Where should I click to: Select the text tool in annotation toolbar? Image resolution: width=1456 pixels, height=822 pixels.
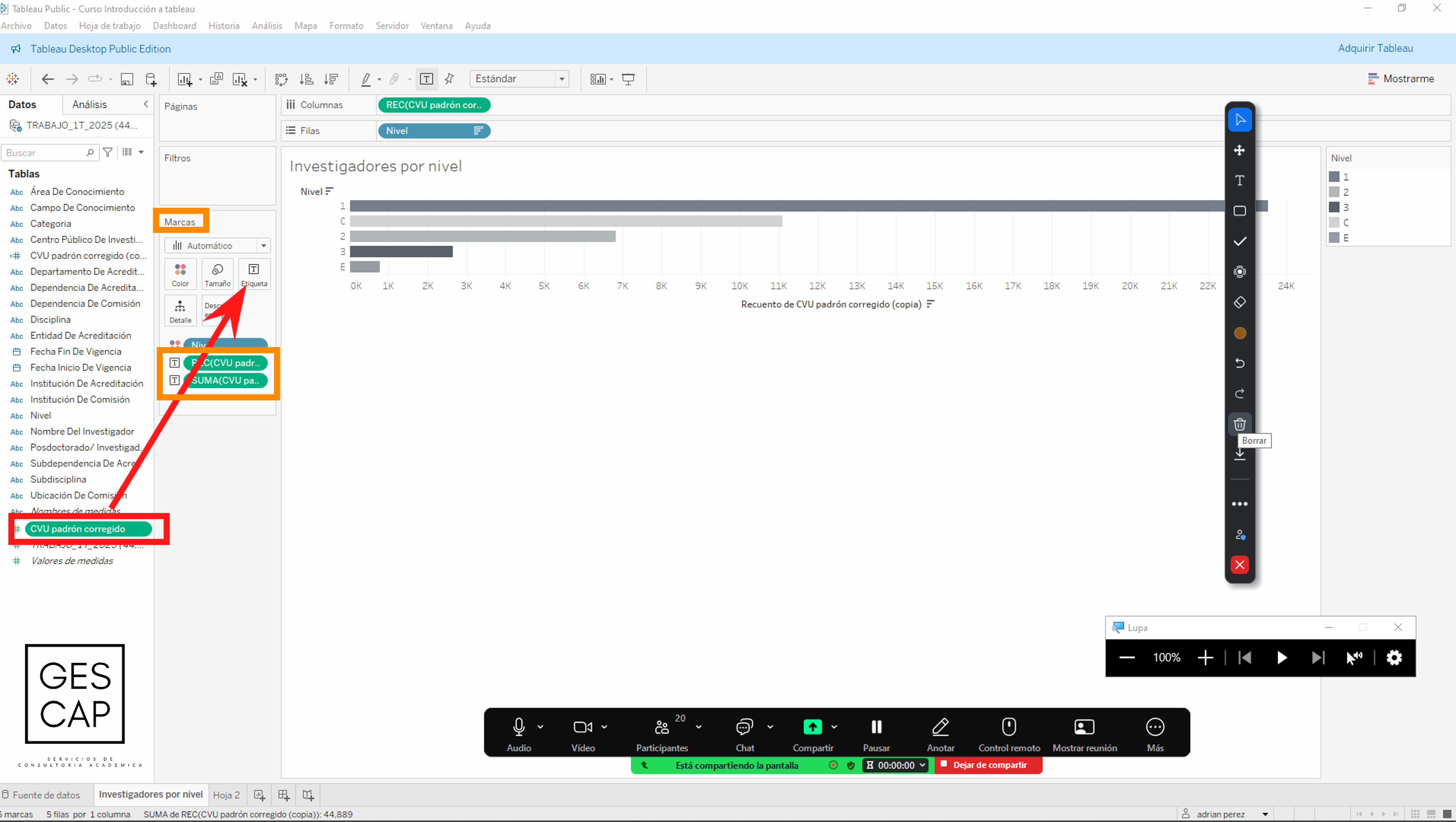(x=1239, y=180)
